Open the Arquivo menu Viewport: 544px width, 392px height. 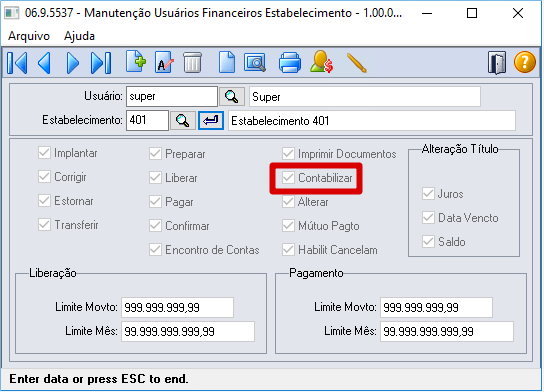point(29,36)
